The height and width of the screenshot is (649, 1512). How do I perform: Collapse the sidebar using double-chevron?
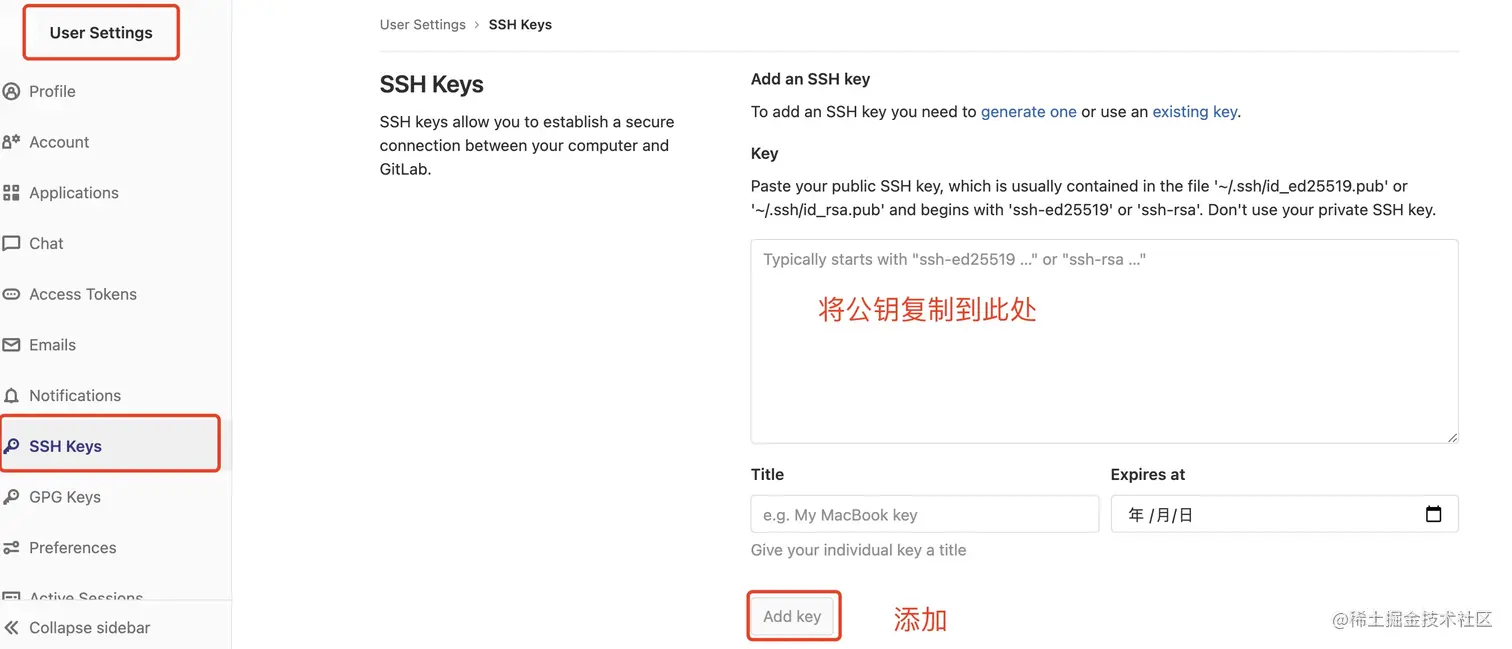[x=12, y=628]
